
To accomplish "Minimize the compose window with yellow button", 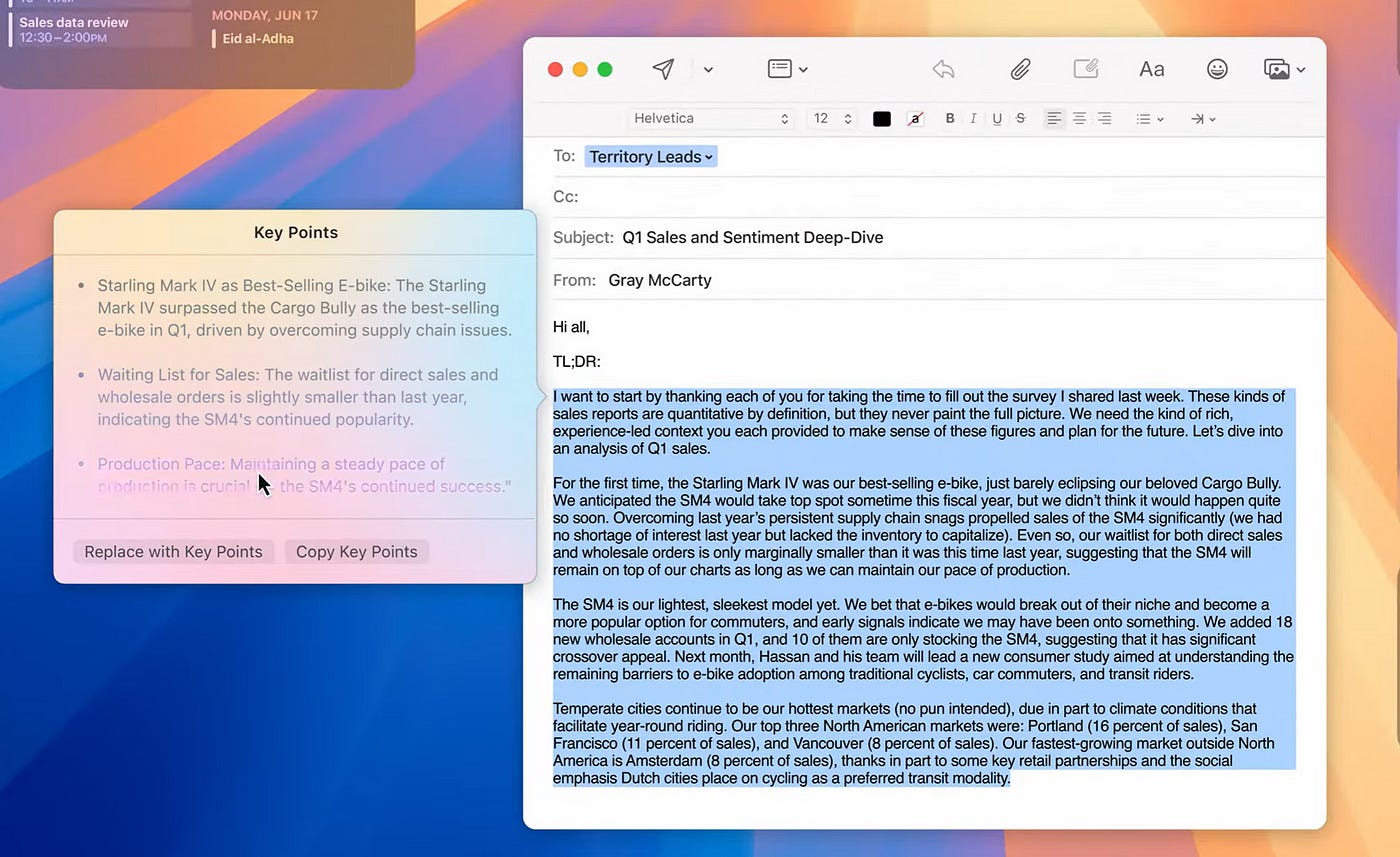I will click(580, 69).
